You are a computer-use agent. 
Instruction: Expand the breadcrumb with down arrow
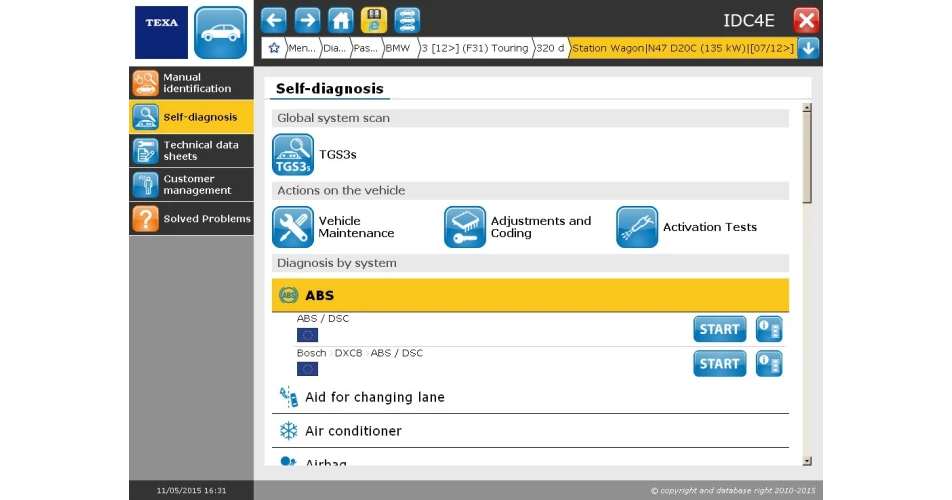[x=808, y=48]
